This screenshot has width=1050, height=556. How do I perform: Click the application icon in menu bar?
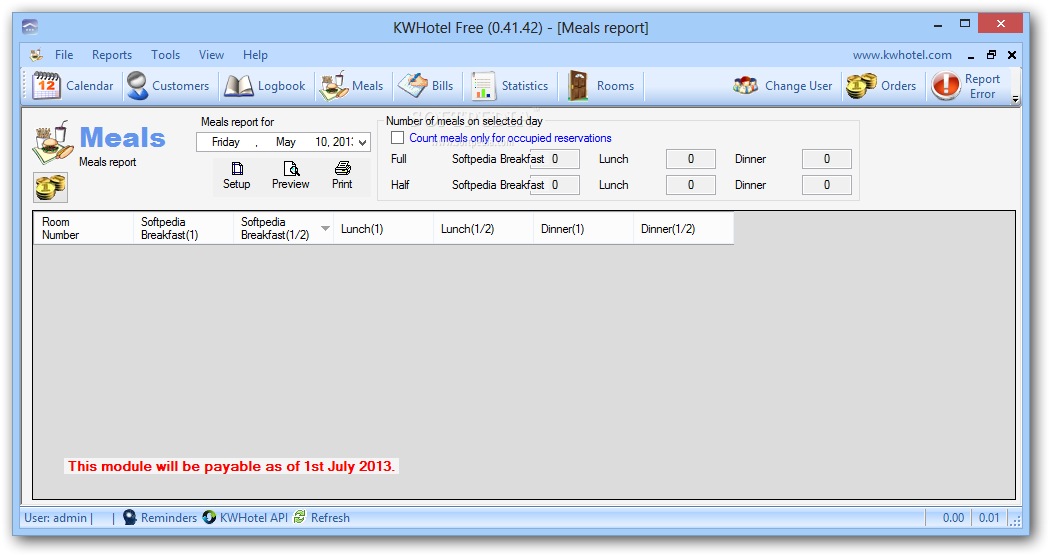pos(36,55)
